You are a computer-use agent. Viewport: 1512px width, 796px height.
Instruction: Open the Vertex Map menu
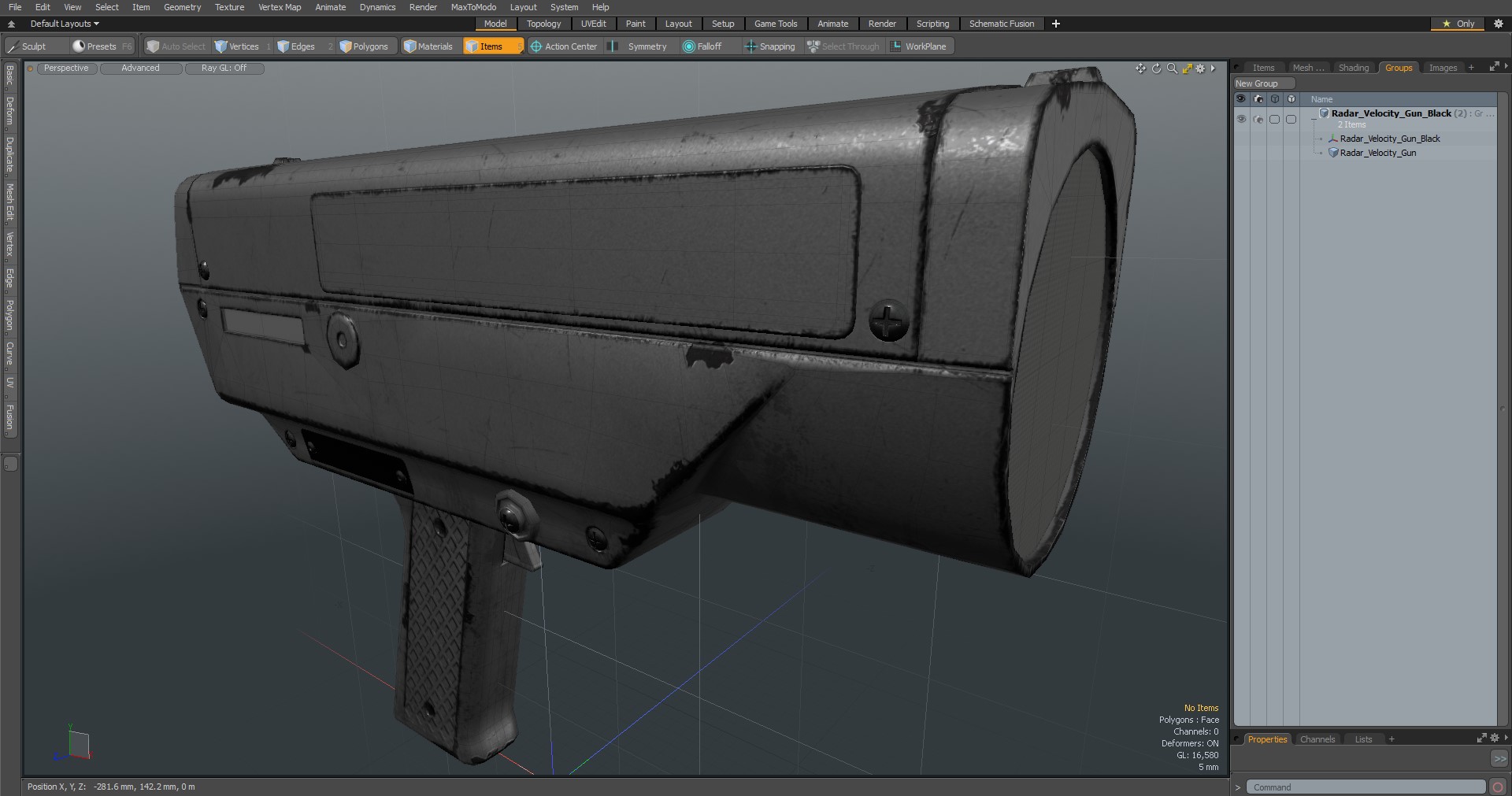click(280, 7)
